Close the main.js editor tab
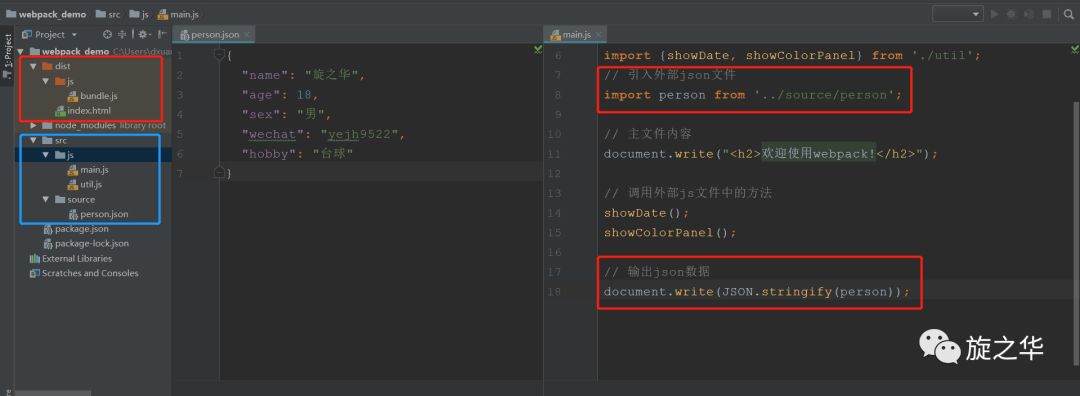The width and height of the screenshot is (1080, 396). click(x=599, y=34)
